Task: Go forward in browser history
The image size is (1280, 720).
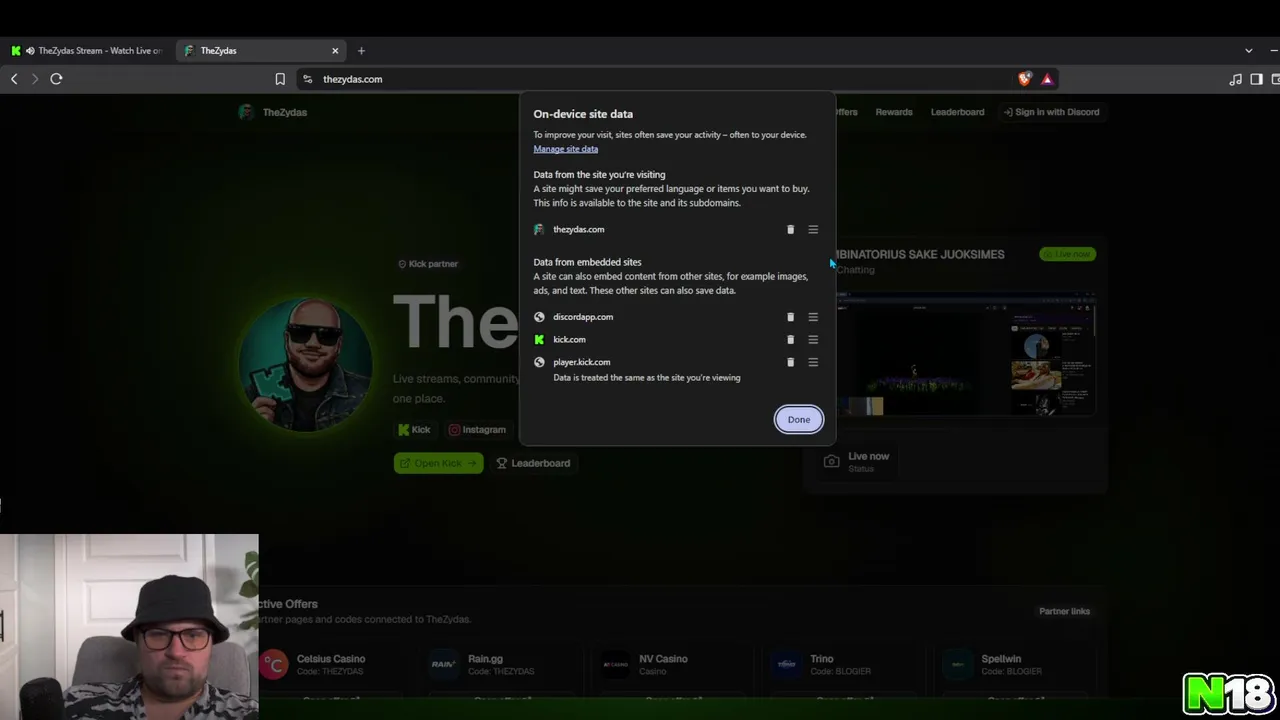Action: [35, 79]
